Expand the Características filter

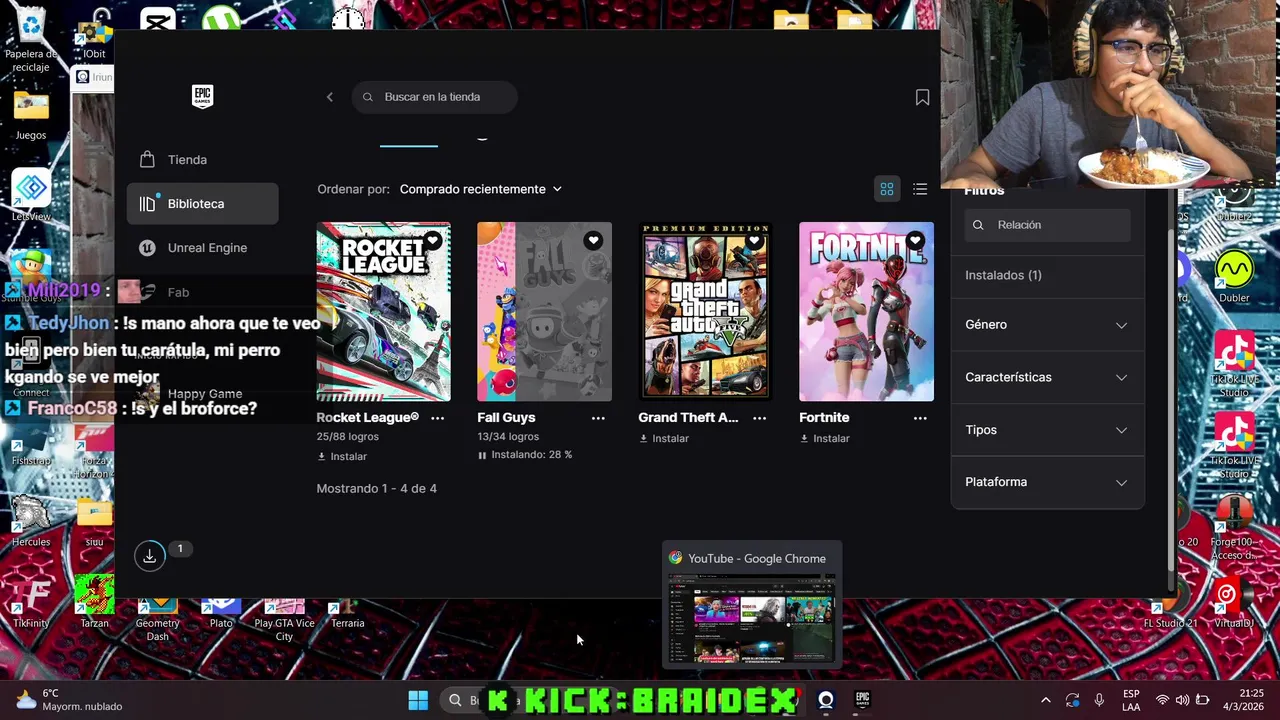coord(1047,377)
